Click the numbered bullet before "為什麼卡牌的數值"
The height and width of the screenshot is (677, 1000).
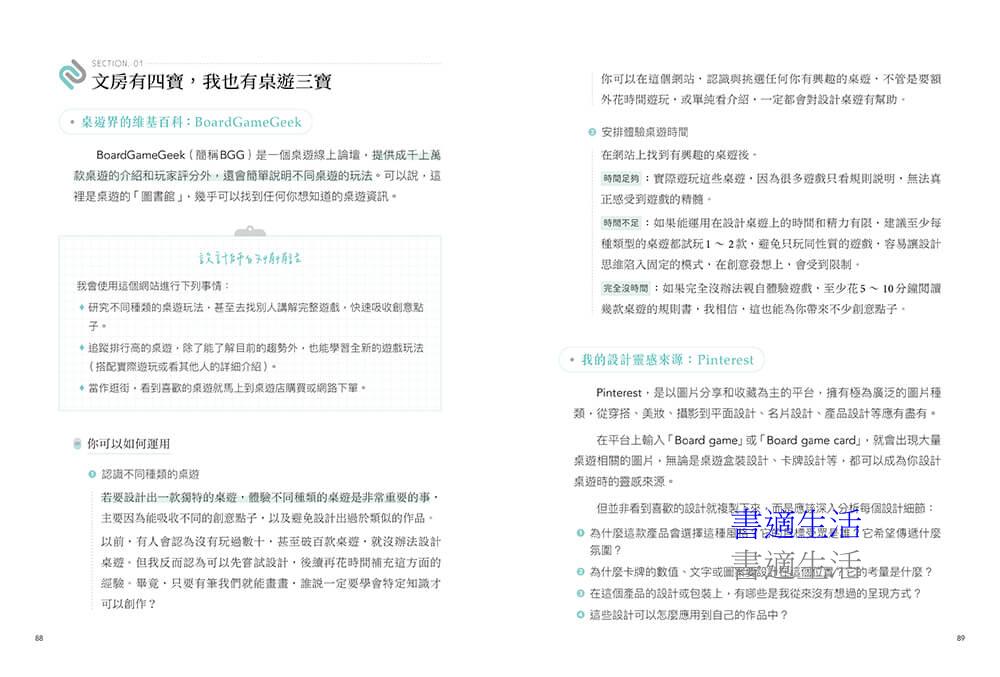(x=580, y=572)
